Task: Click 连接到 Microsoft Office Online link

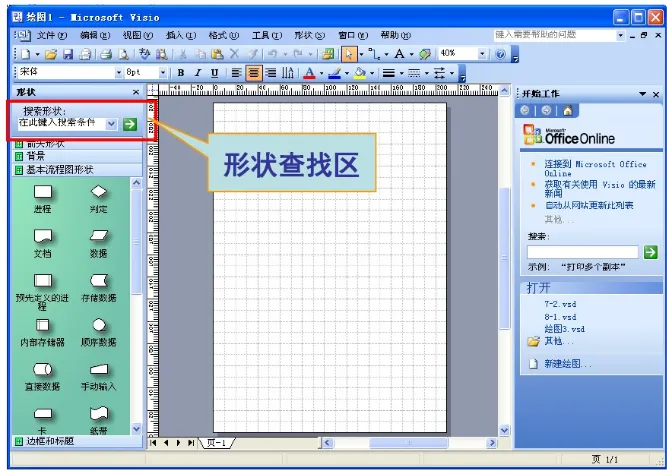Action: (595, 168)
